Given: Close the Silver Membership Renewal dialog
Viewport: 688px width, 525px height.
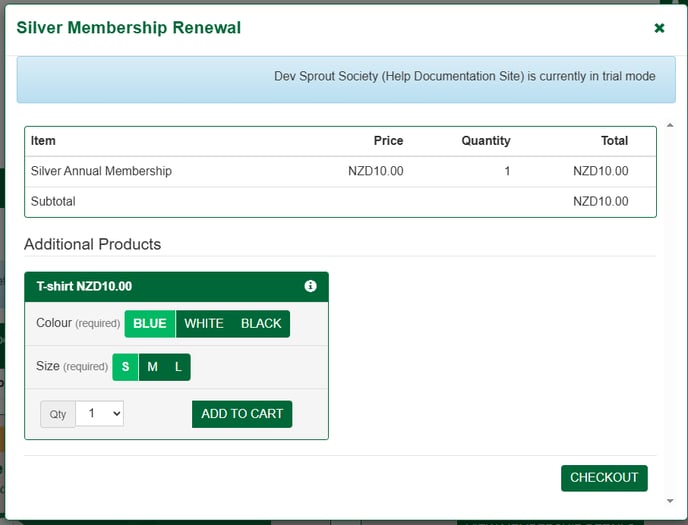Looking at the screenshot, I should click(x=659, y=28).
